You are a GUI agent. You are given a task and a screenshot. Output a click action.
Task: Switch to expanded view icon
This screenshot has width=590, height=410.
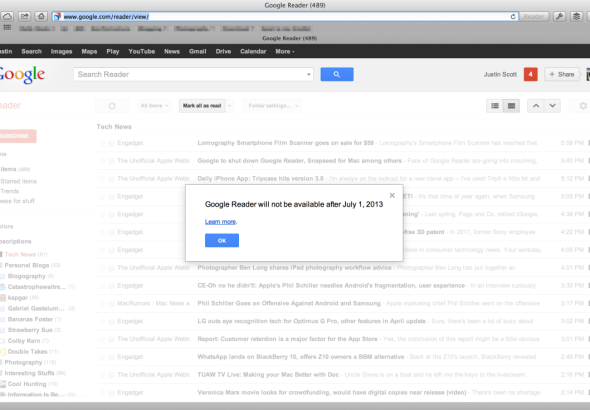click(511, 106)
